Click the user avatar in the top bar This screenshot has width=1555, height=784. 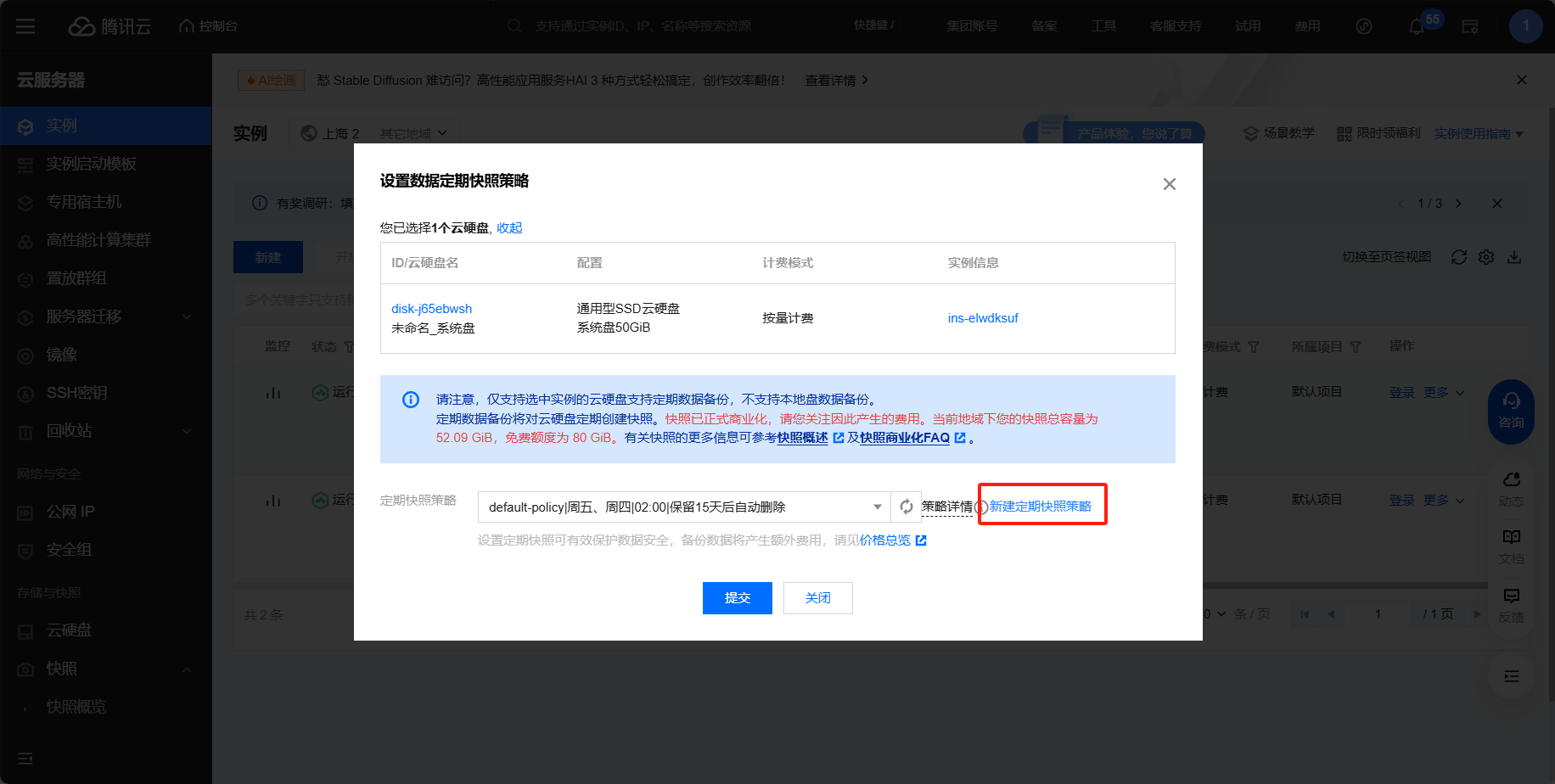[x=1525, y=26]
